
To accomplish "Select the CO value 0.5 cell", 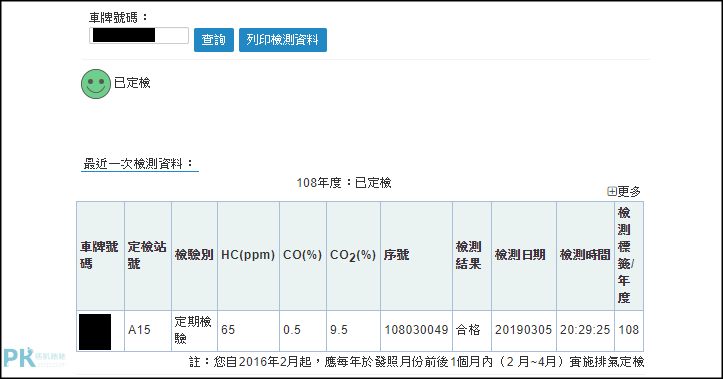I will (303, 331).
